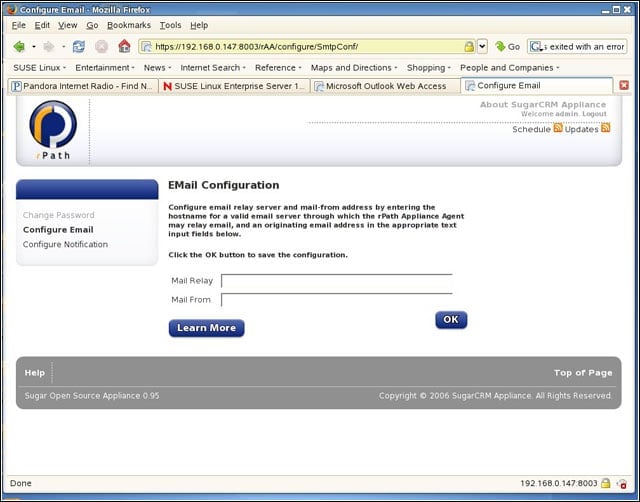This screenshot has width=640, height=502.
Task: Open the Tools menu
Action: click(170, 25)
